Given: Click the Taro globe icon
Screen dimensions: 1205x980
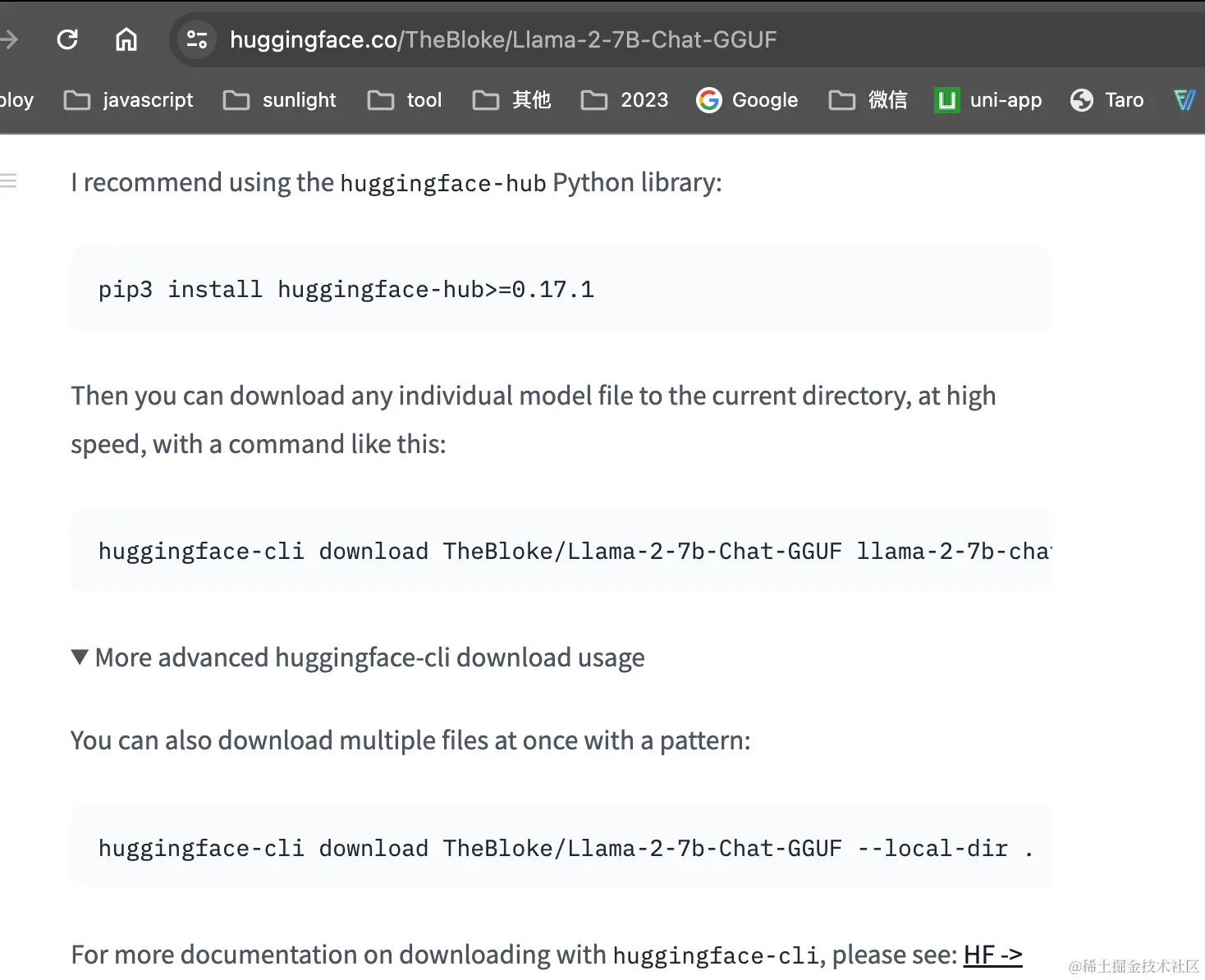Looking at the screenshot, I should pos(1082,100).
